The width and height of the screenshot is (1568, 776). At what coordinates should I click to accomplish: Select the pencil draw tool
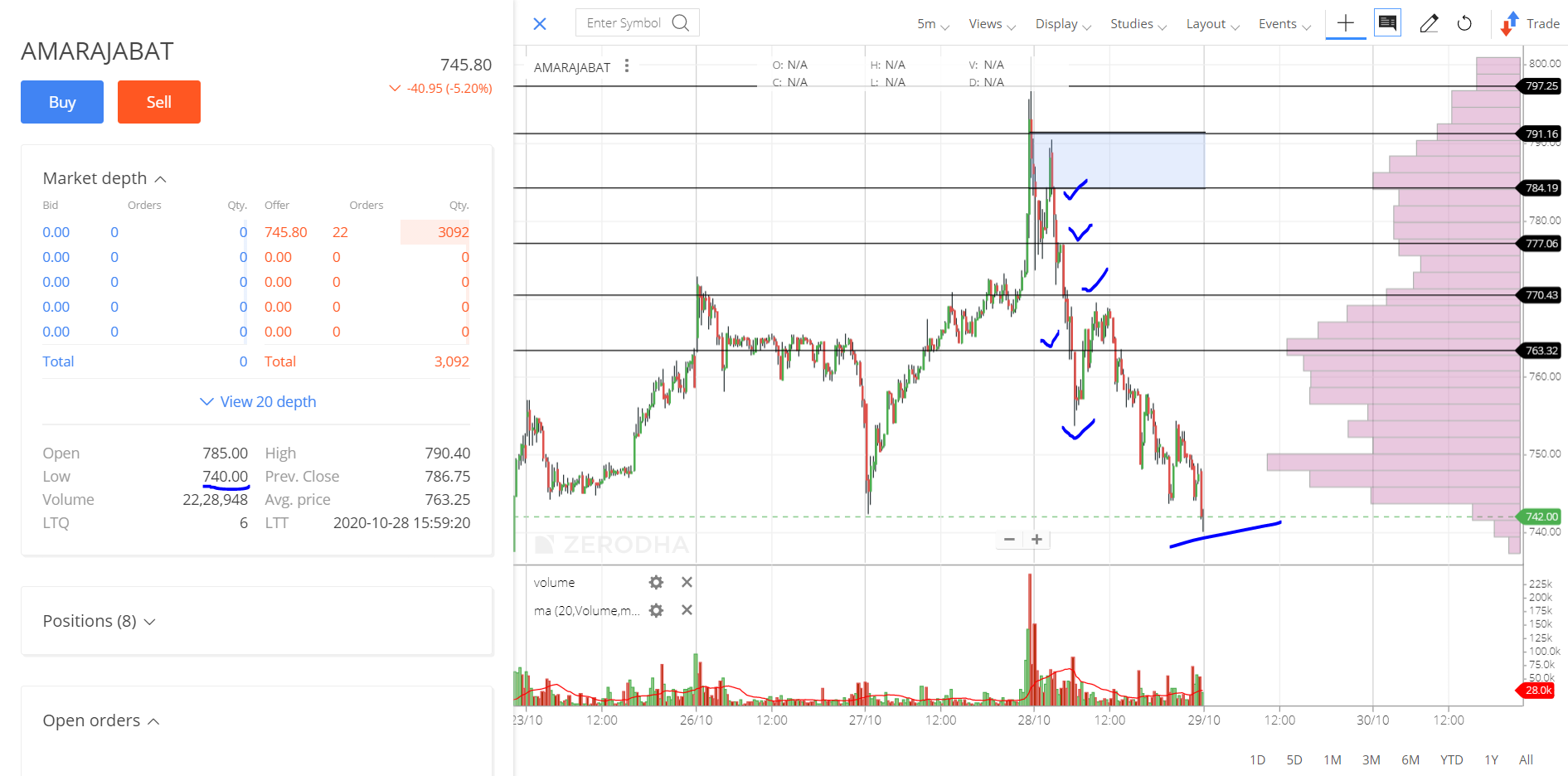pos(1429,23)
